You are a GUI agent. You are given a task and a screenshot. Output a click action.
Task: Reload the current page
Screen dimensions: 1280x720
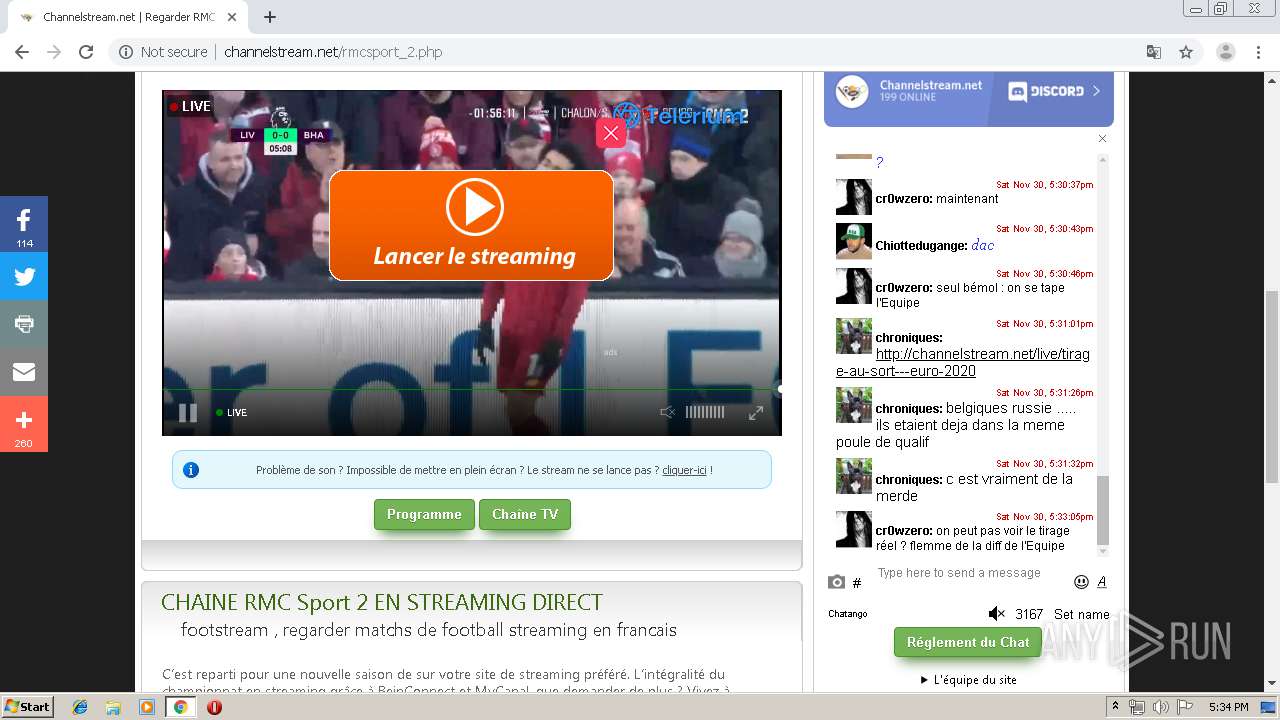click(x=86, y=52)
